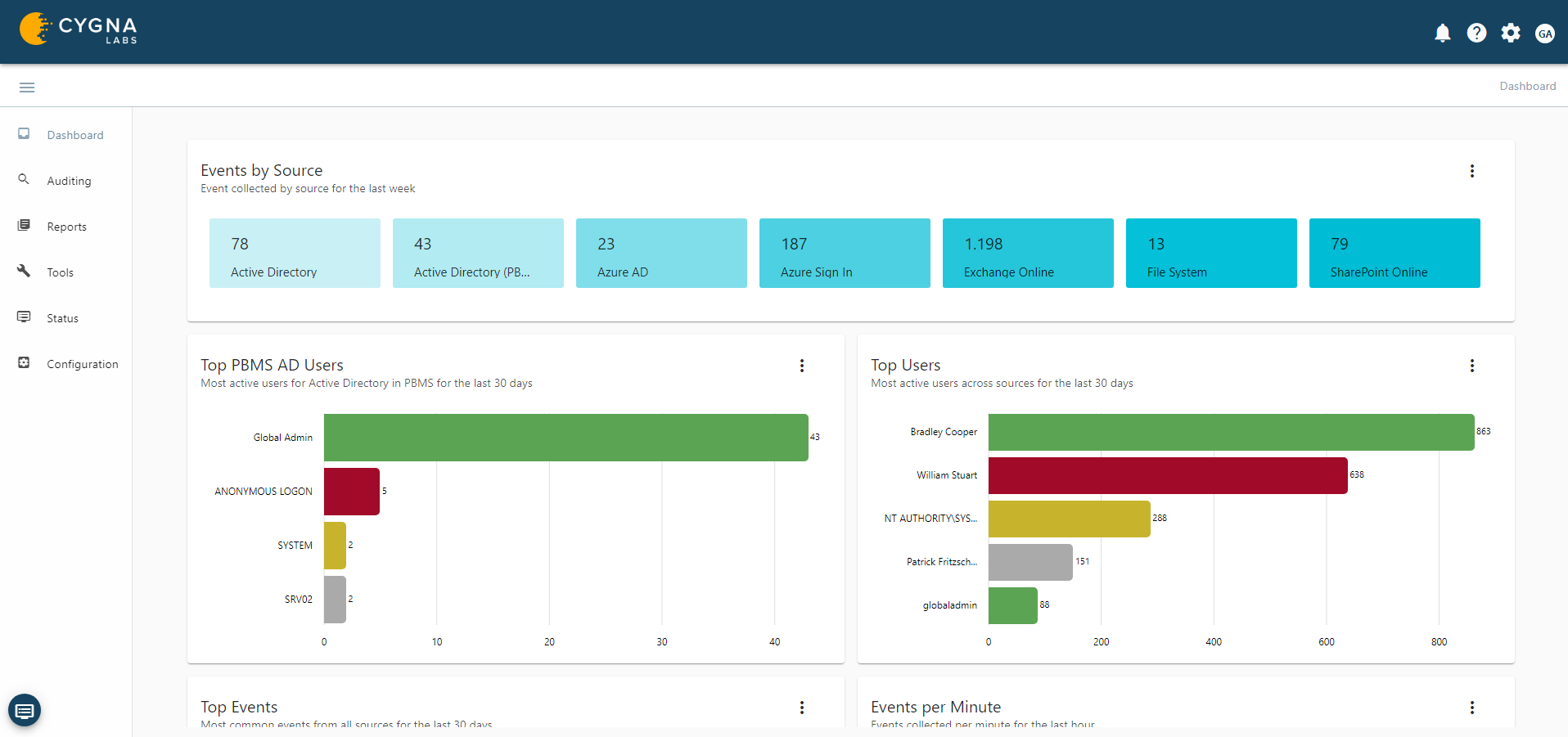The height and width of the screenshot is (737, 1568).
Task: Open Reports in the sidebar
Action: (x=66, y=227)
